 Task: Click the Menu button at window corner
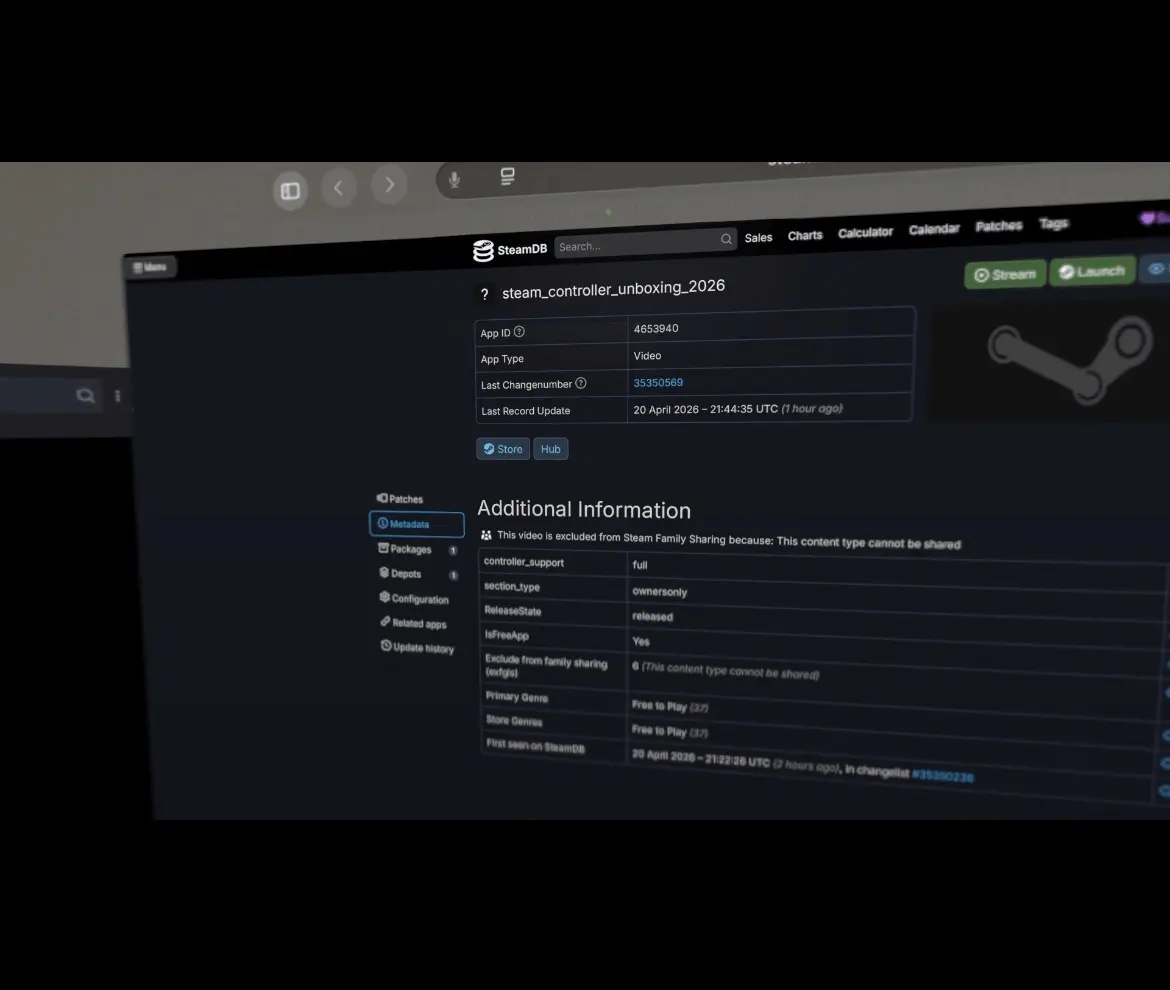[x=150, y=267]
